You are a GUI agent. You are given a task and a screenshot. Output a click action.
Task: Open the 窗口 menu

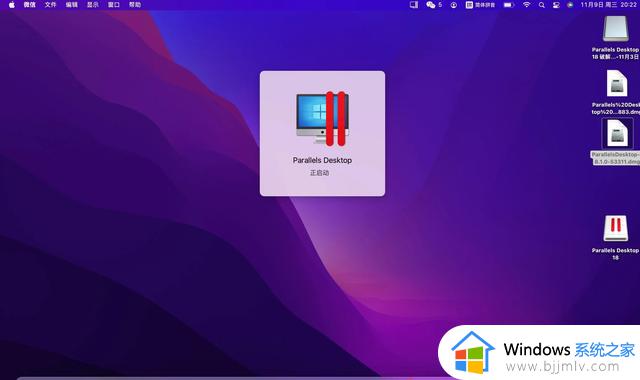click(x=114, y=5)
